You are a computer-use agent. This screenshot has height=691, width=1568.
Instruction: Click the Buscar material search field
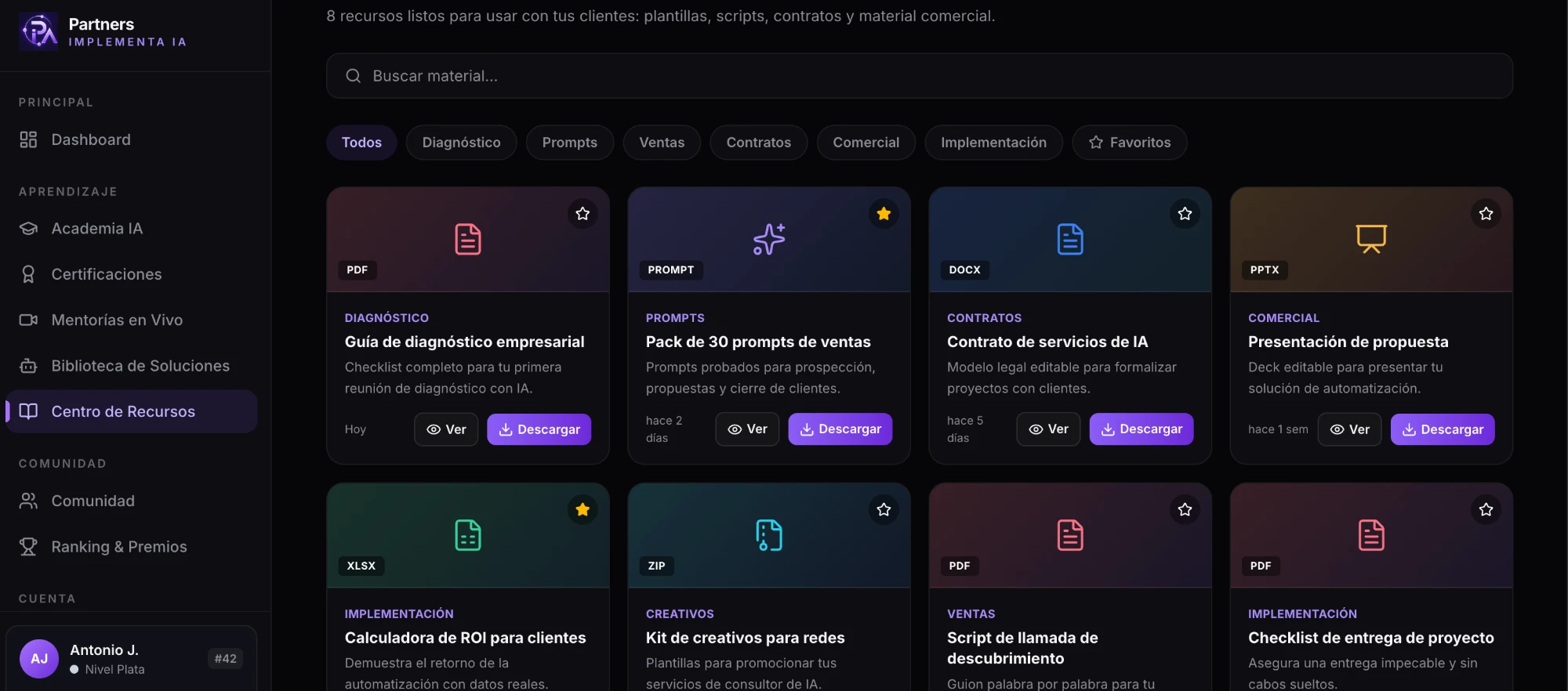click(920, 76)
